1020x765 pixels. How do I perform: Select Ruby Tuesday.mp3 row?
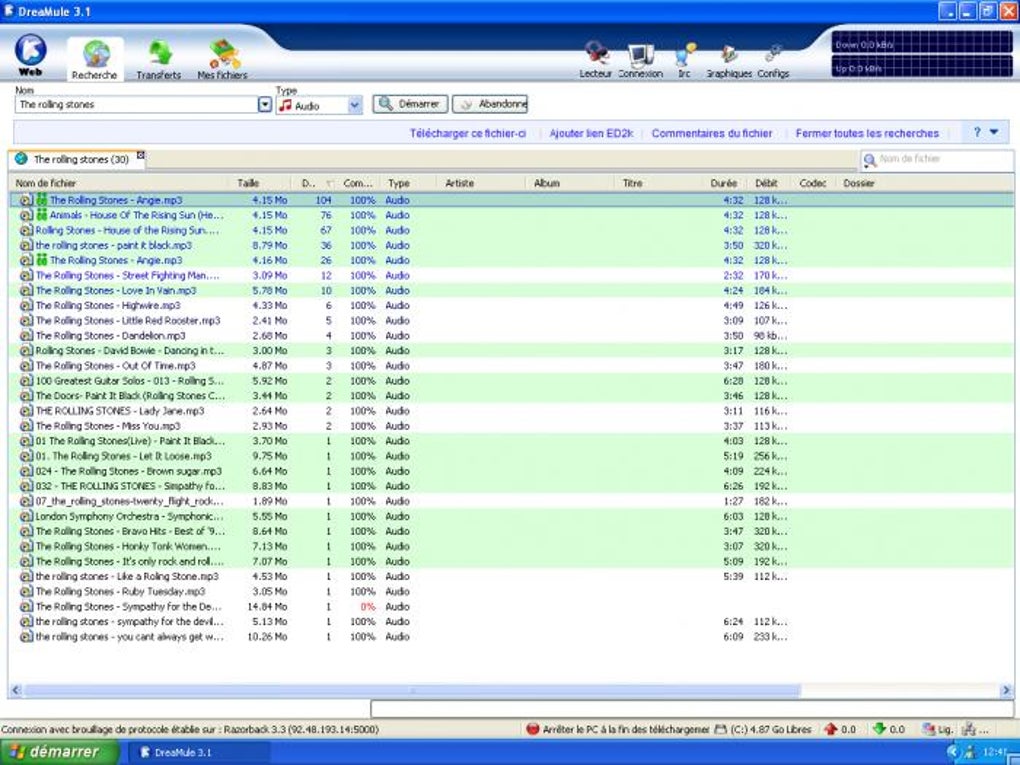[x=511, y=591]
